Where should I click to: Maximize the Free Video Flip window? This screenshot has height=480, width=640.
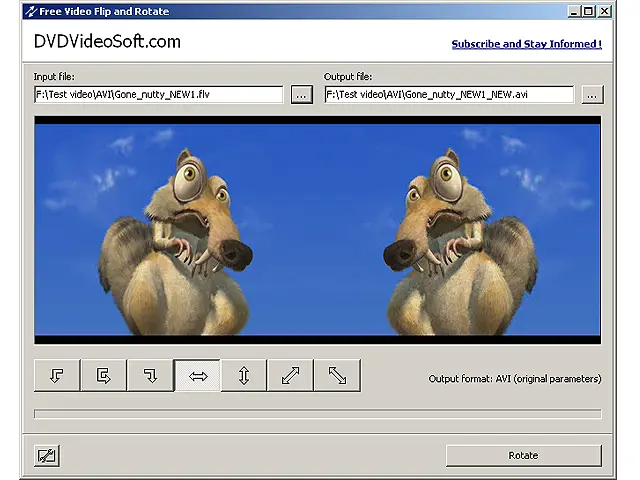pyautogui.click(x=588, y=11)
